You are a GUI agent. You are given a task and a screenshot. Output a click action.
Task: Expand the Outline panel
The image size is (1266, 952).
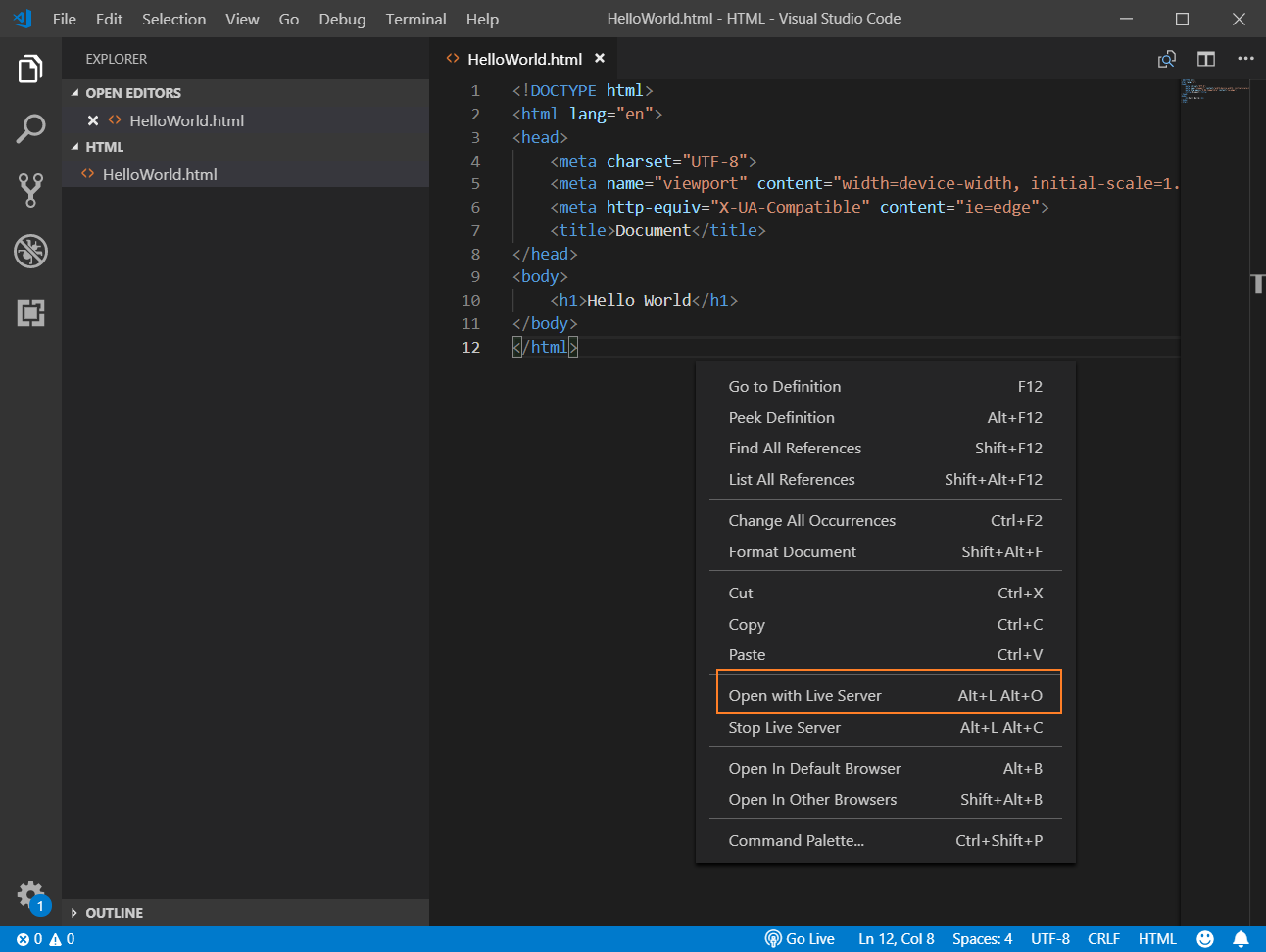(114, 913)
